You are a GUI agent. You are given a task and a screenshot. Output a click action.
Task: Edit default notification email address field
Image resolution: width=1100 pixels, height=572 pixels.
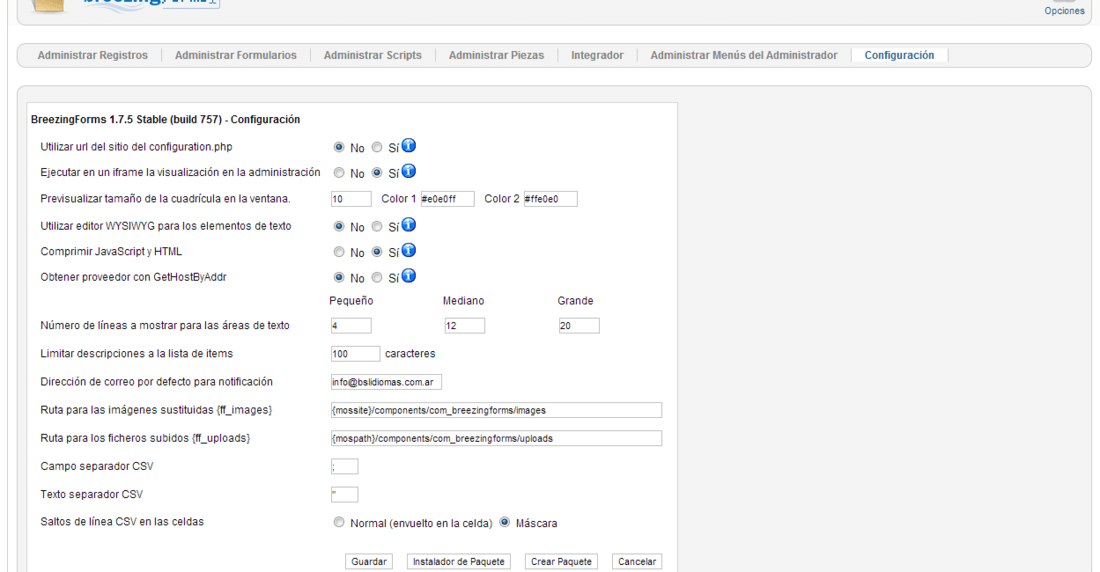(386, 382)
